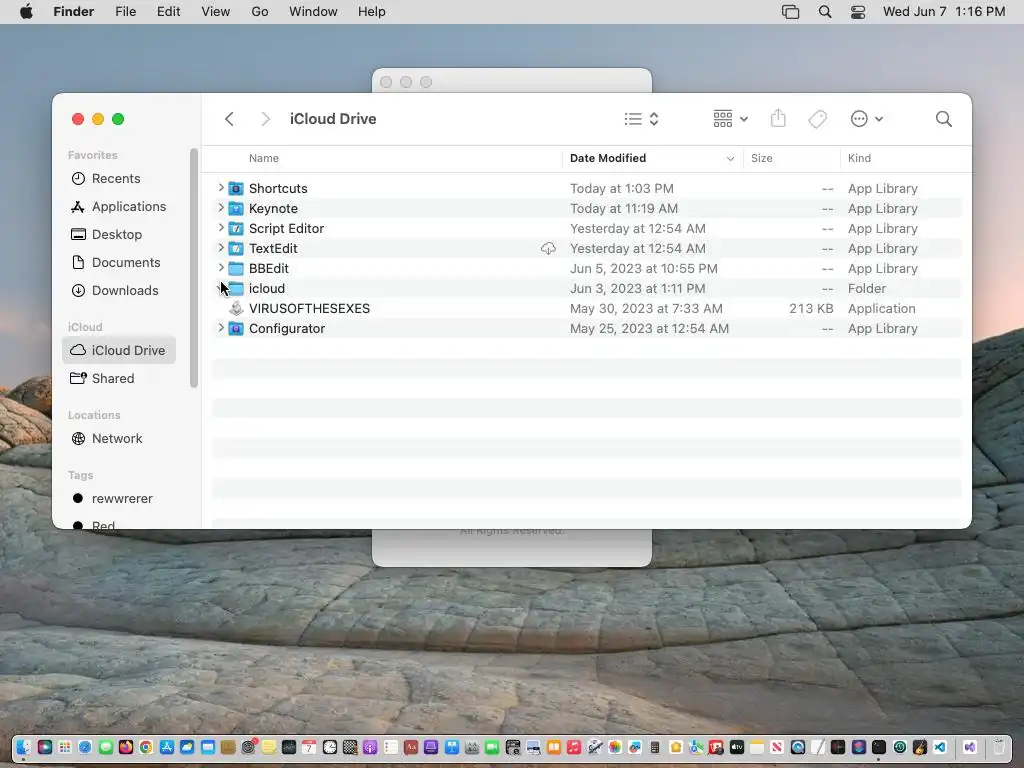Open the list view switcher control
This screenshot has width=1024, height=768.
[641, 119]
